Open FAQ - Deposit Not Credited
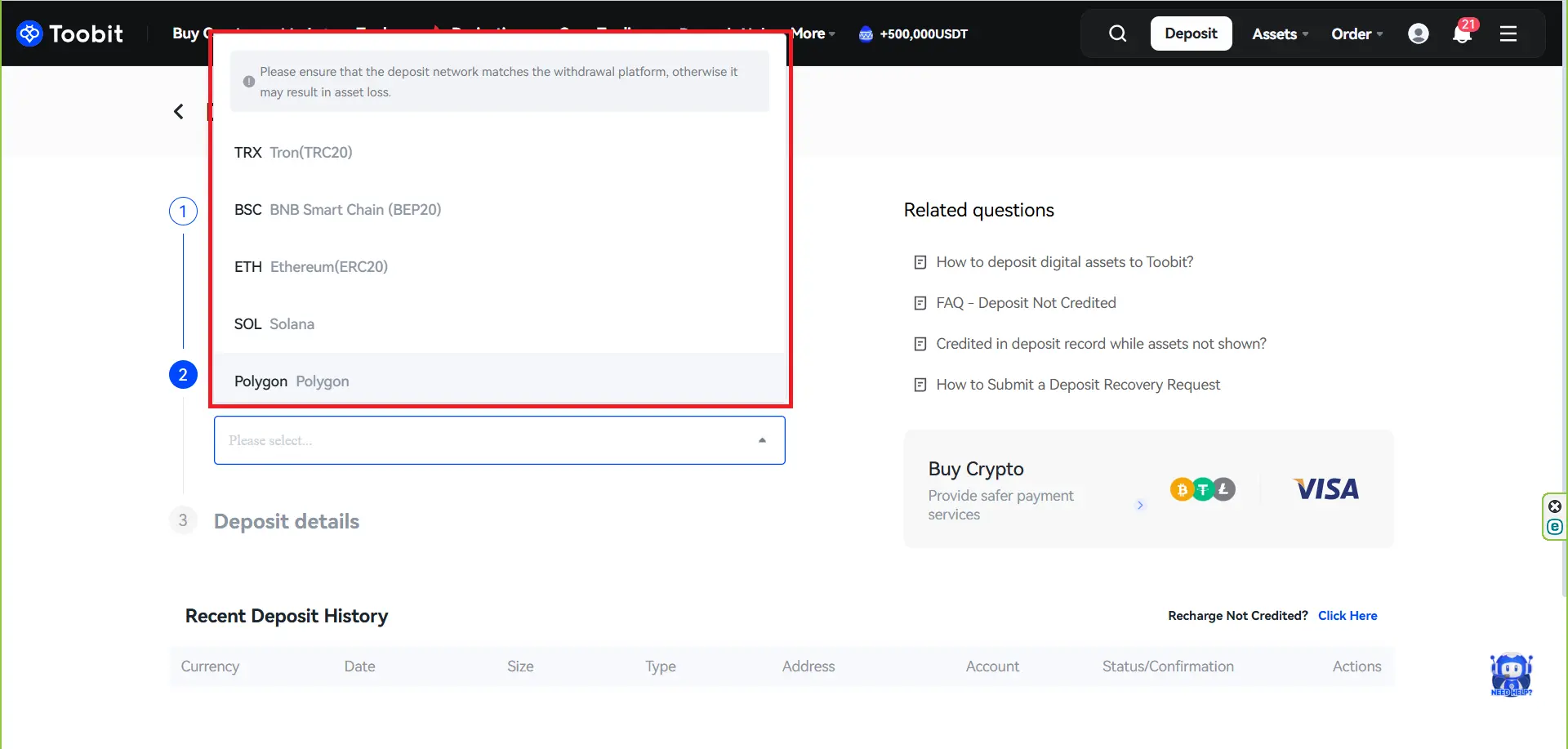 (x=1026, y=303)
